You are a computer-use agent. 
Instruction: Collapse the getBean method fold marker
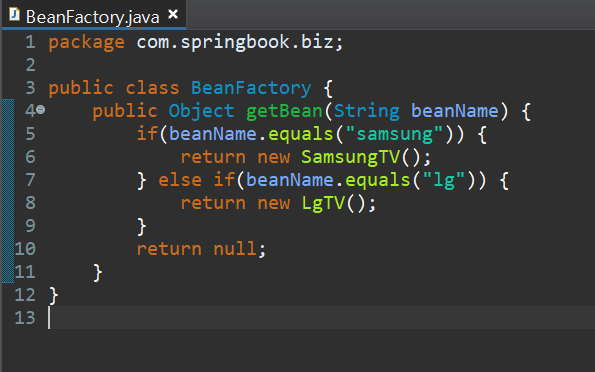pos(41,110)
